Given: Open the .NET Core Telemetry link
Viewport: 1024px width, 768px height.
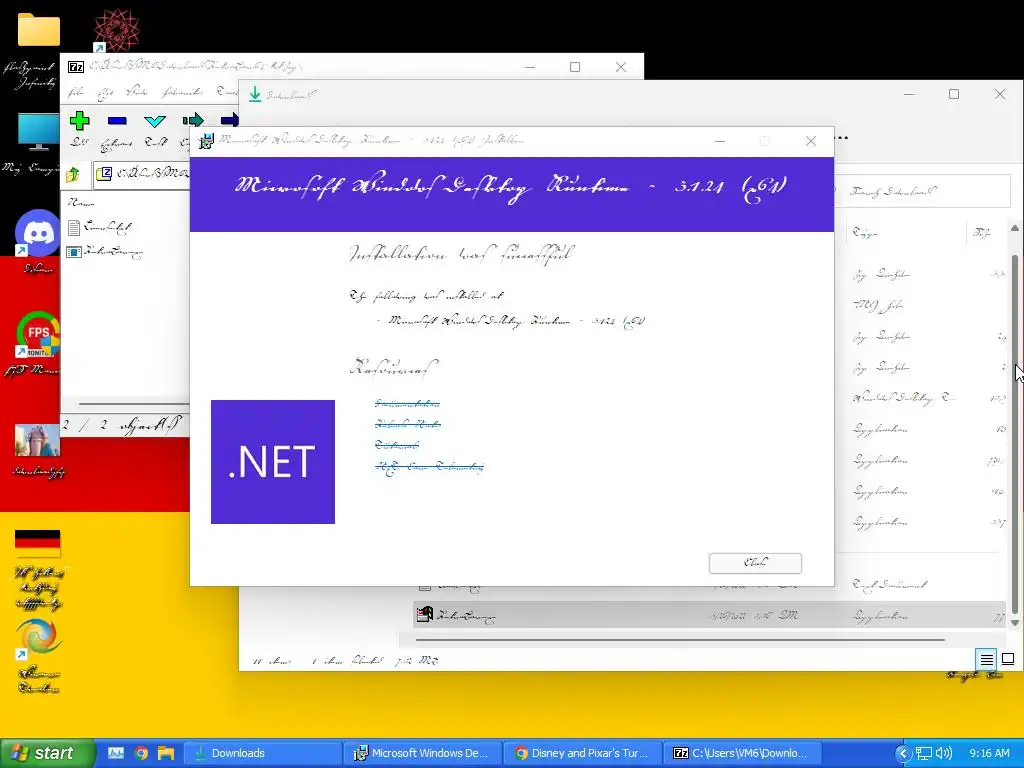Looking at the screenshot, I should point(429,467).
